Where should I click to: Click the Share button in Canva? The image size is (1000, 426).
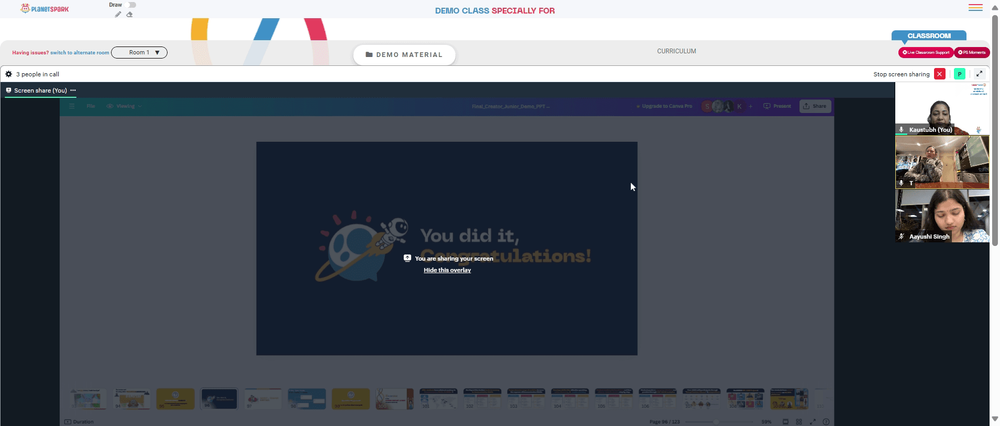pyautogui.click(x=815, y=106)
